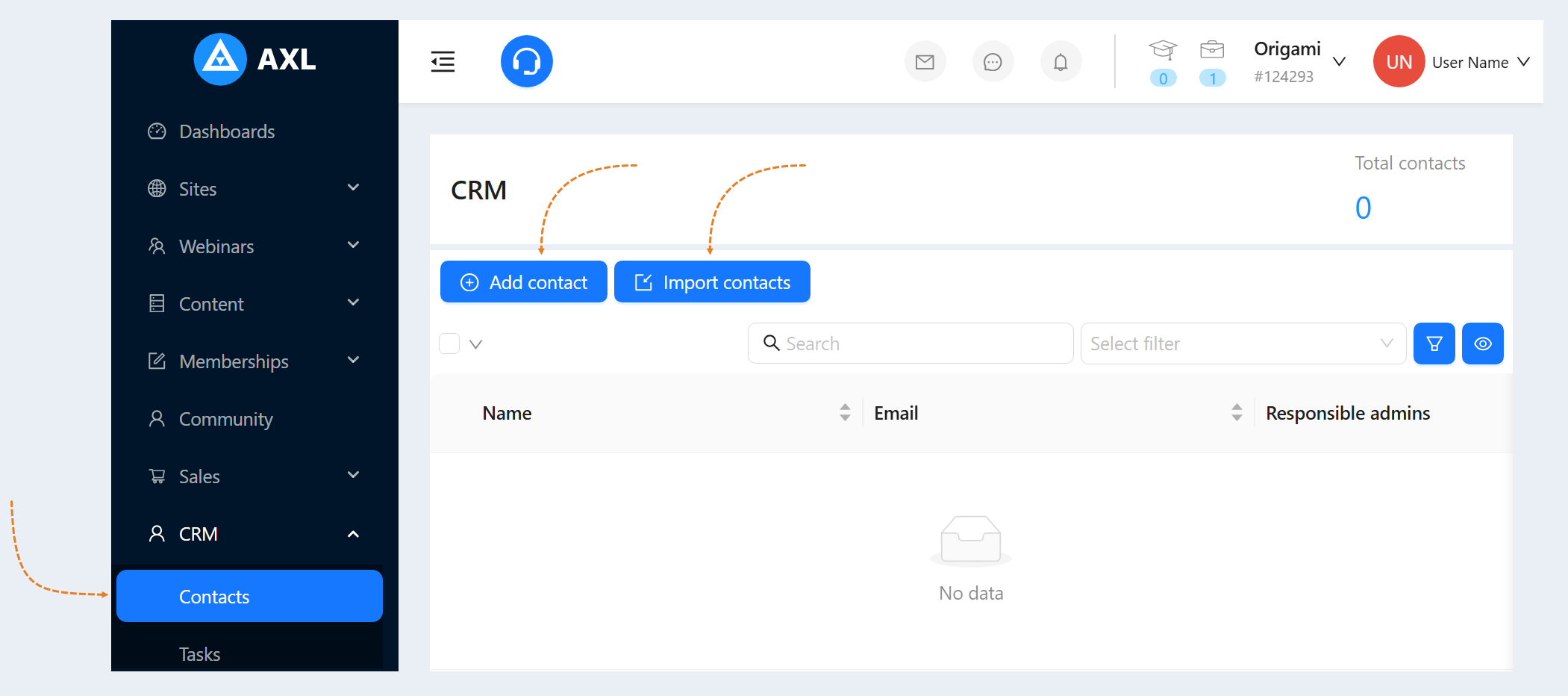
Task: Click the Webinars people icon
Action: tap(157, 246)
